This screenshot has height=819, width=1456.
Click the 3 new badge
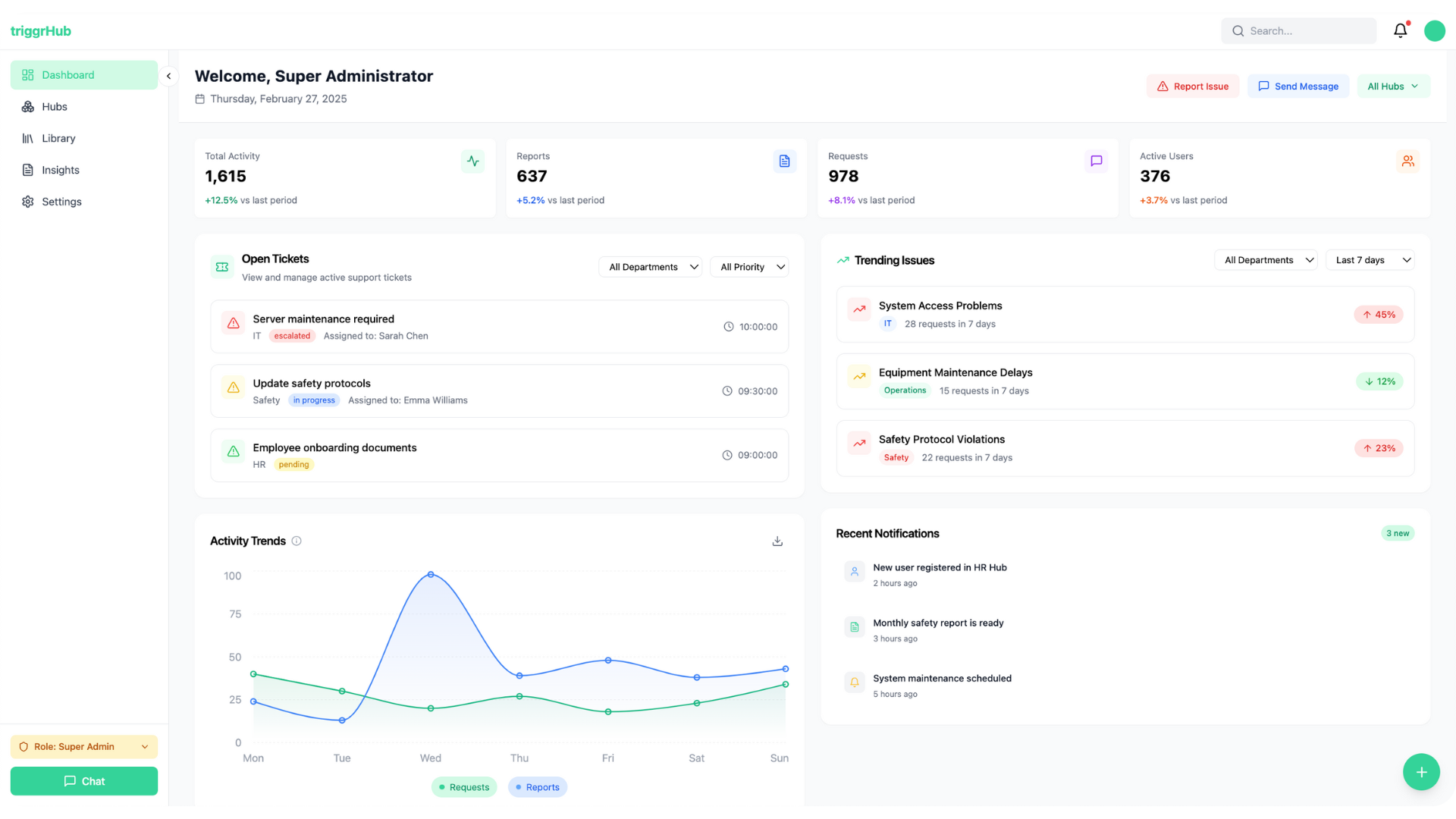[1398, 533]
